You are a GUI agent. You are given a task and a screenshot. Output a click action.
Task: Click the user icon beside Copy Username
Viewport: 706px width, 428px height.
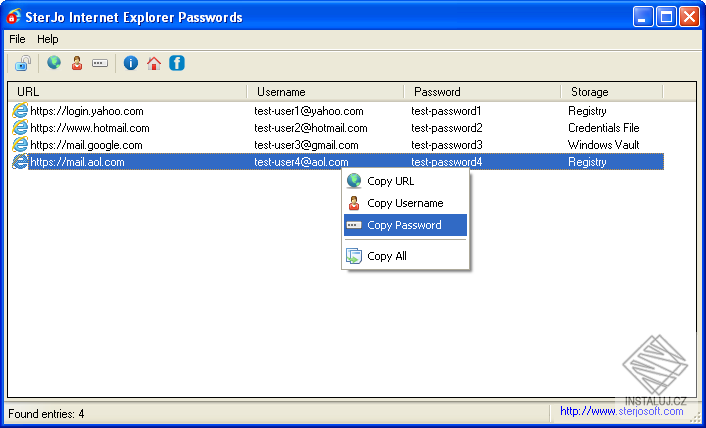coord(354,203)
